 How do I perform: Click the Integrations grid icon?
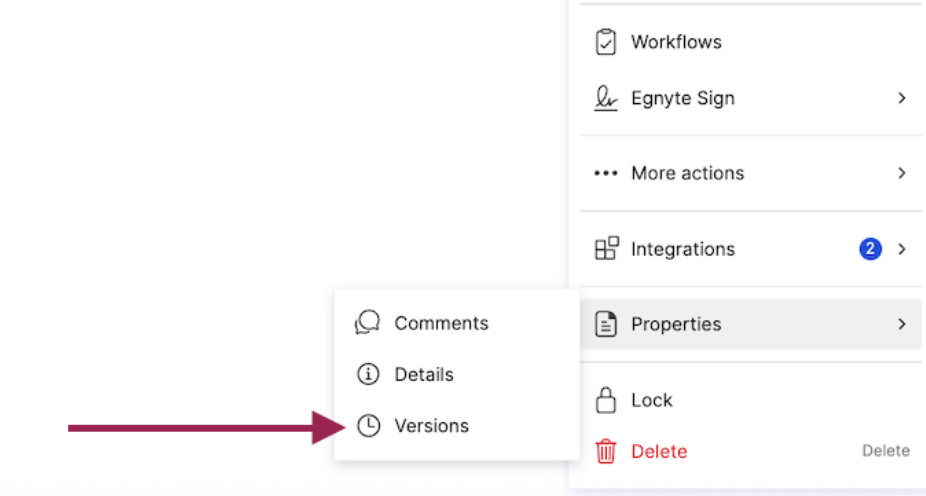(606, 249)
